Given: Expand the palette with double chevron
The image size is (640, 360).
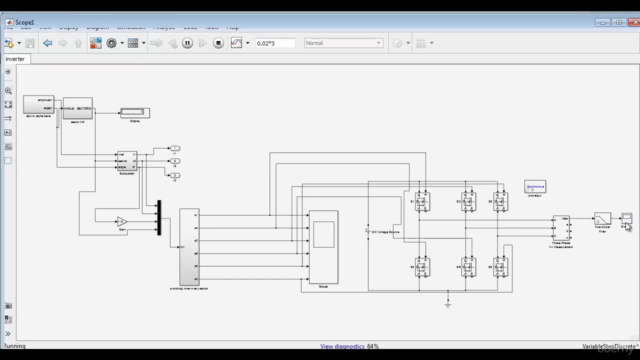Looking at the screenshot, I should pyautogui.click(x=8, y=333).
